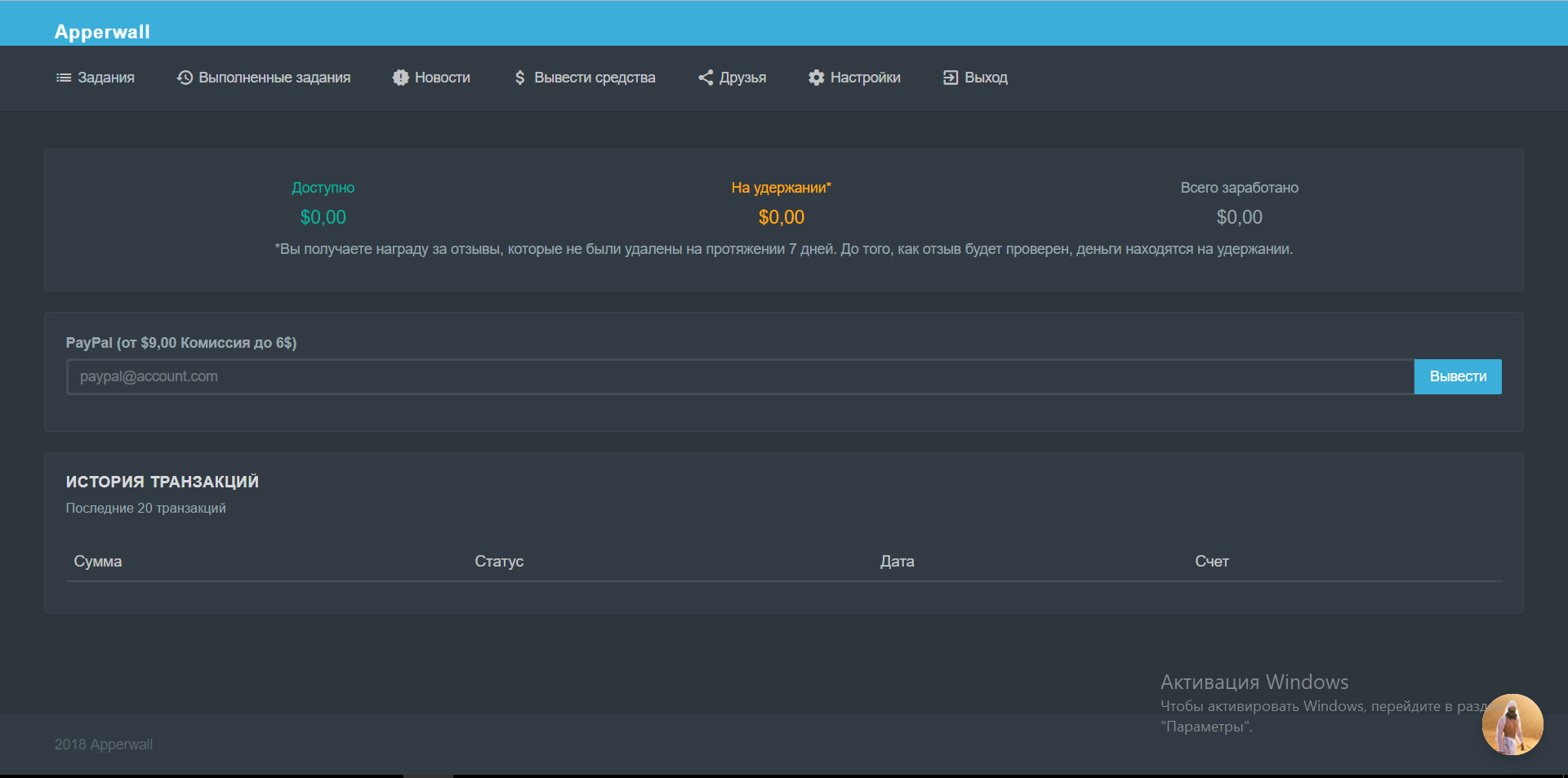Click the Последние 20 транзакций subtitle
The height and width of the screenshot is (778, 1568).
pos(146,508)
